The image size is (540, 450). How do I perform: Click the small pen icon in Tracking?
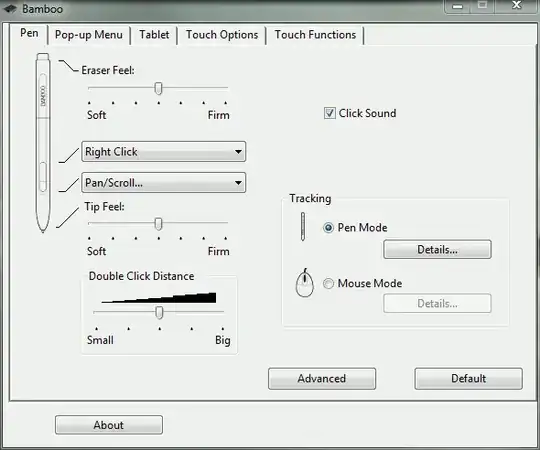click(x=303, y=227)
